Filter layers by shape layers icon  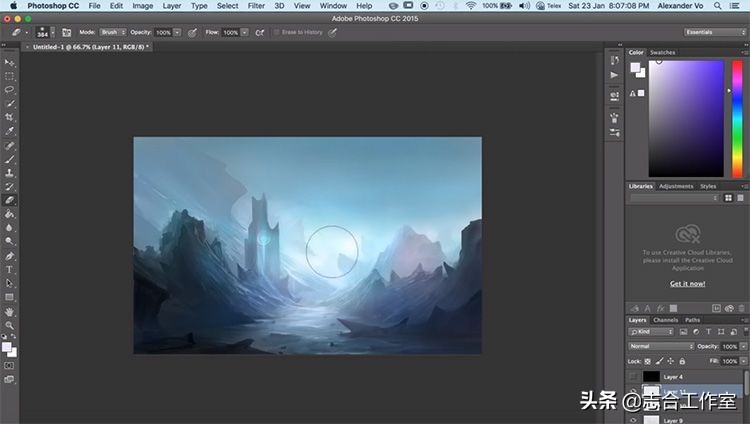coord(721,332)
